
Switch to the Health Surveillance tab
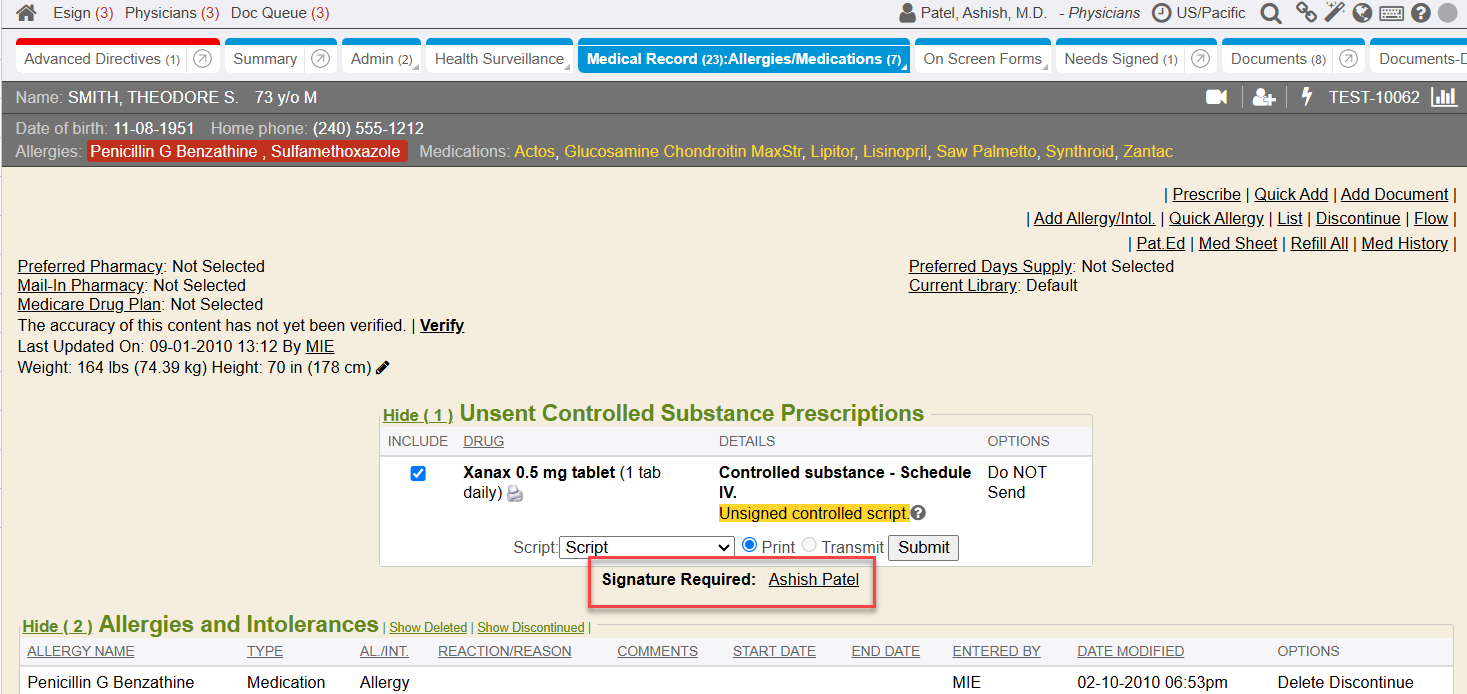pyautogui.click(x=499, y=59)
